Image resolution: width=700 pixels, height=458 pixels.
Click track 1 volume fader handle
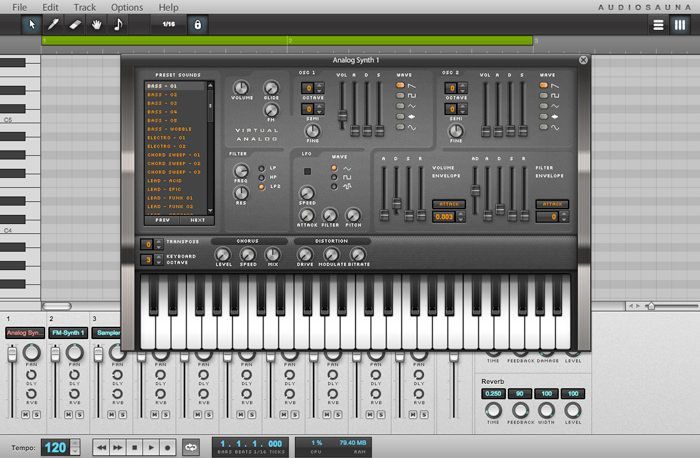pyautogui.click(x=12, y=354)
